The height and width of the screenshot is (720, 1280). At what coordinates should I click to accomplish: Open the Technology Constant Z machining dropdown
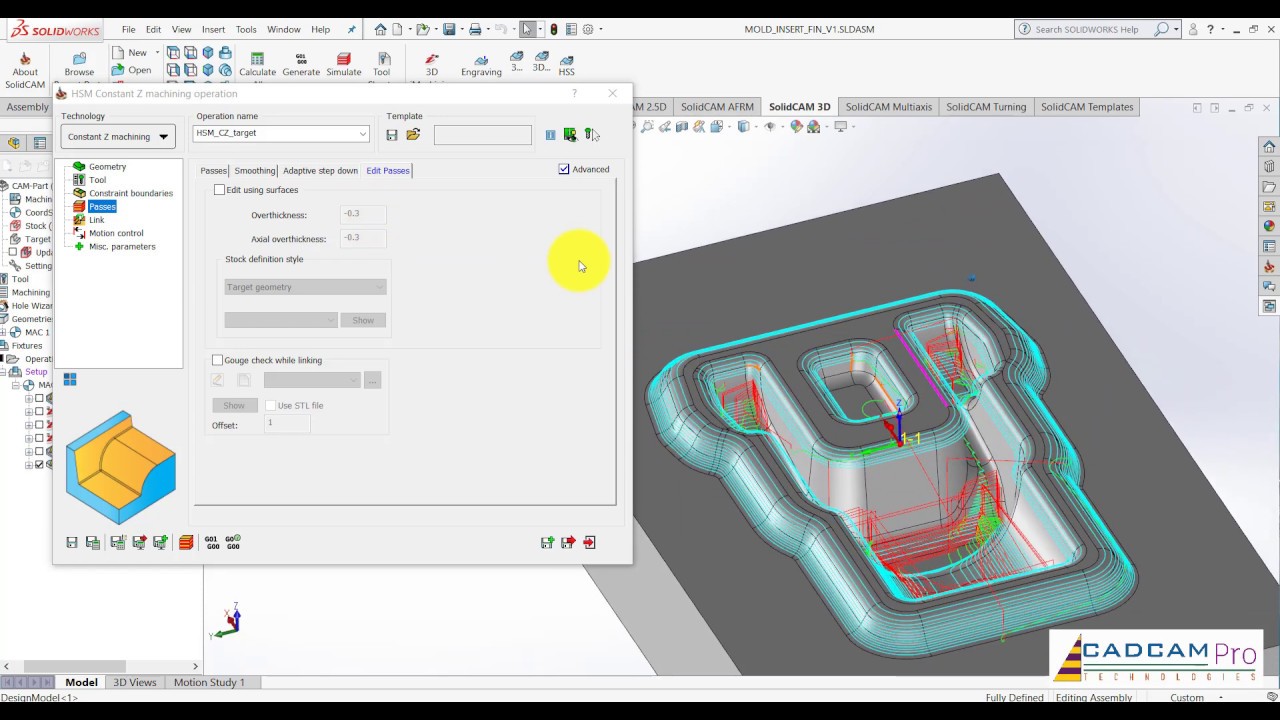(118, 136)
